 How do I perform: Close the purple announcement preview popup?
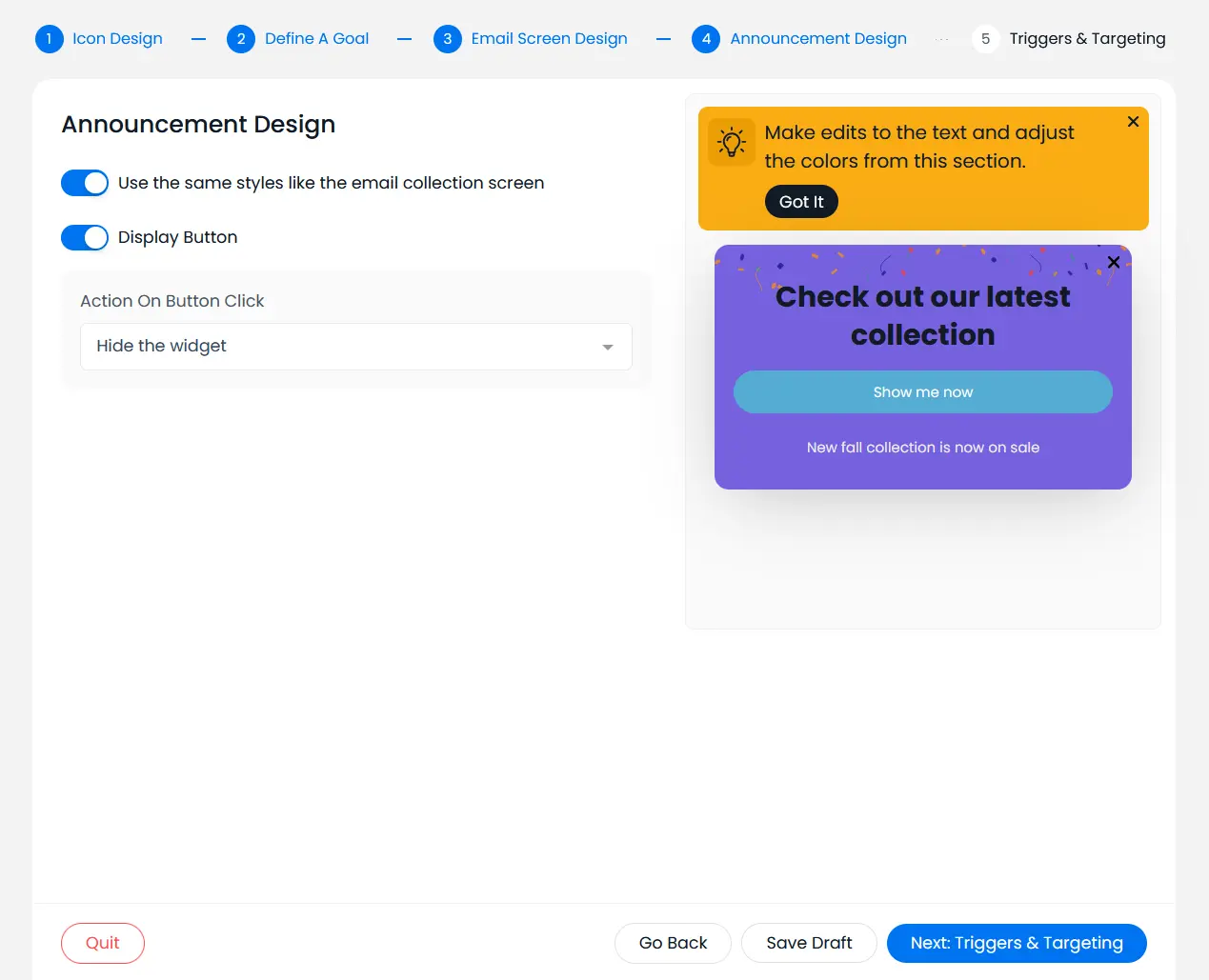coord(1113,262)
